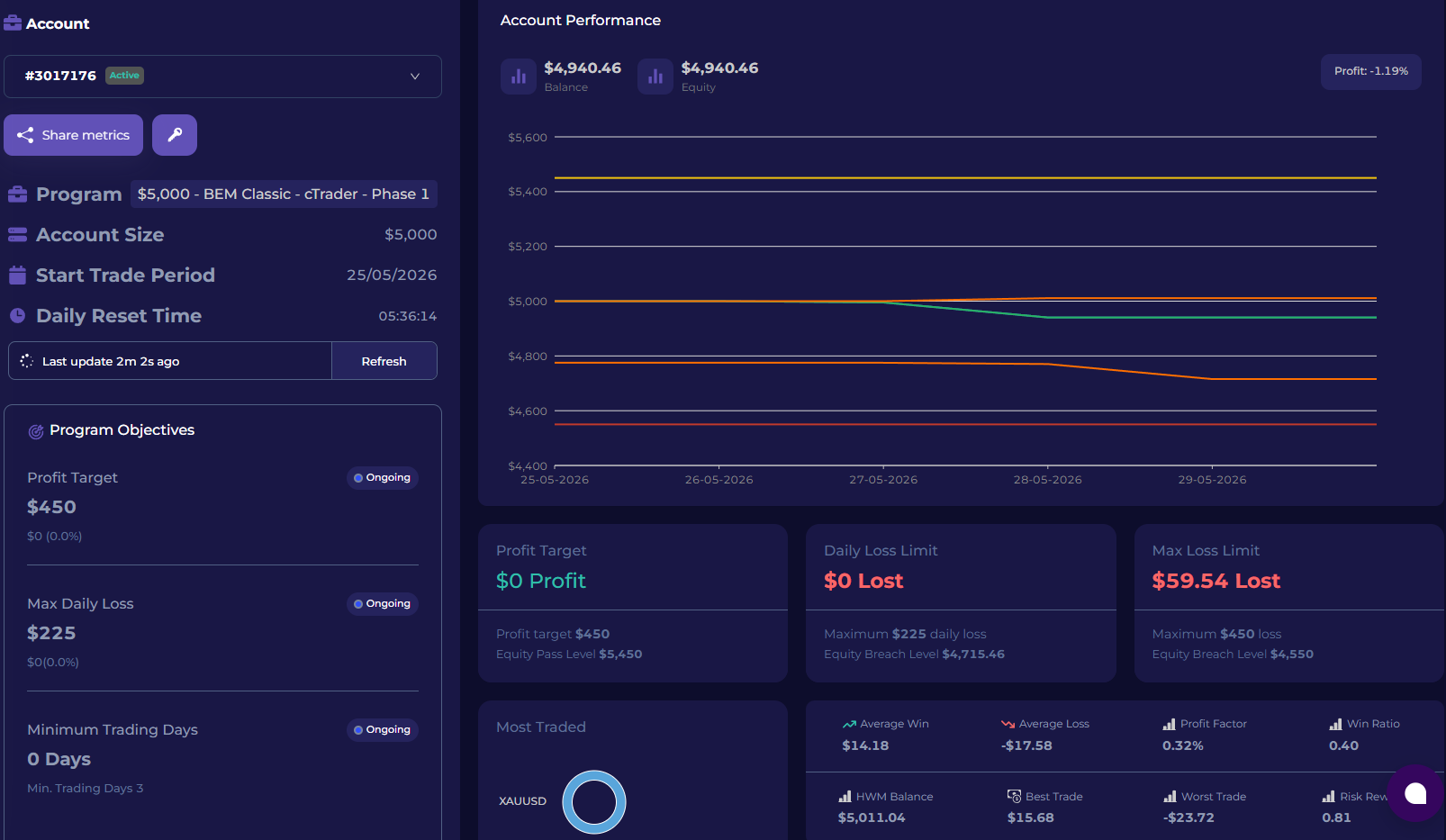Click the program name '$5,000 - BEM Classic - cTrader - Phase 1'

284,194
